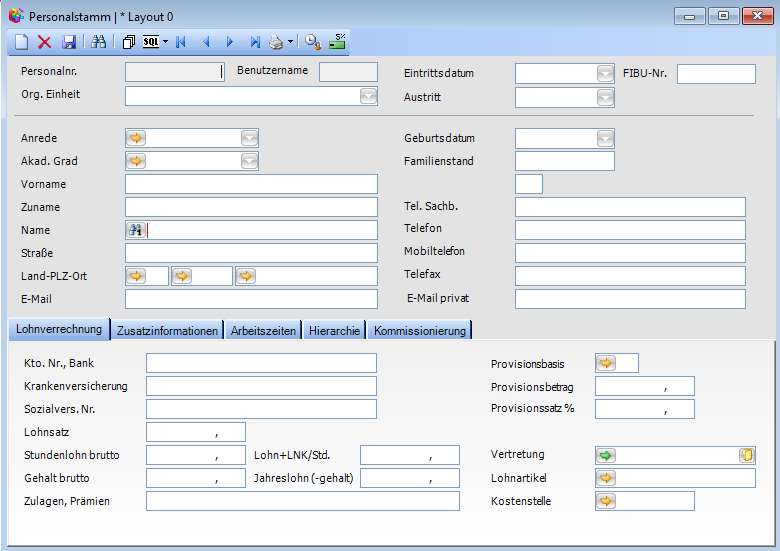Open the Geburtsdatum date picker dropdown
780x551 pixels.
click(x=605, y=138)
